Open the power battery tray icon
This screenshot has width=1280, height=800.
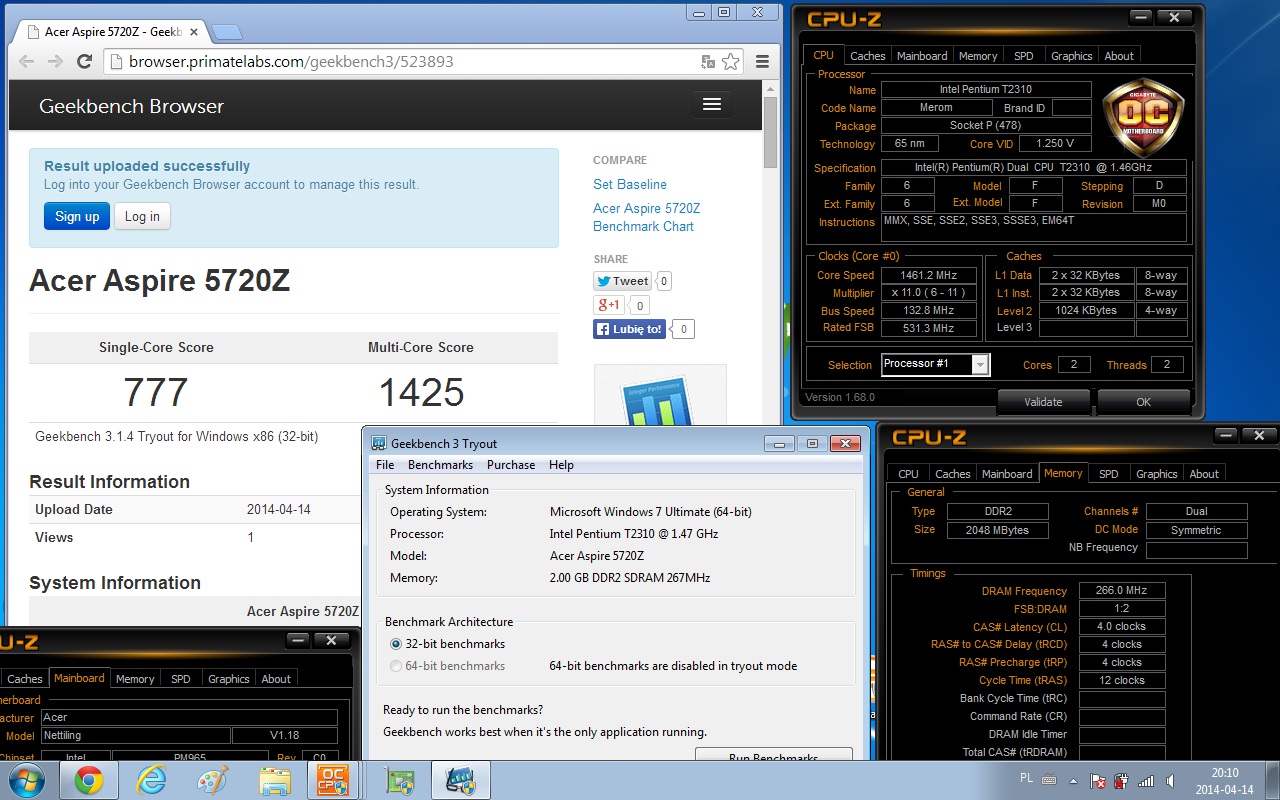tap(1122, 780)
